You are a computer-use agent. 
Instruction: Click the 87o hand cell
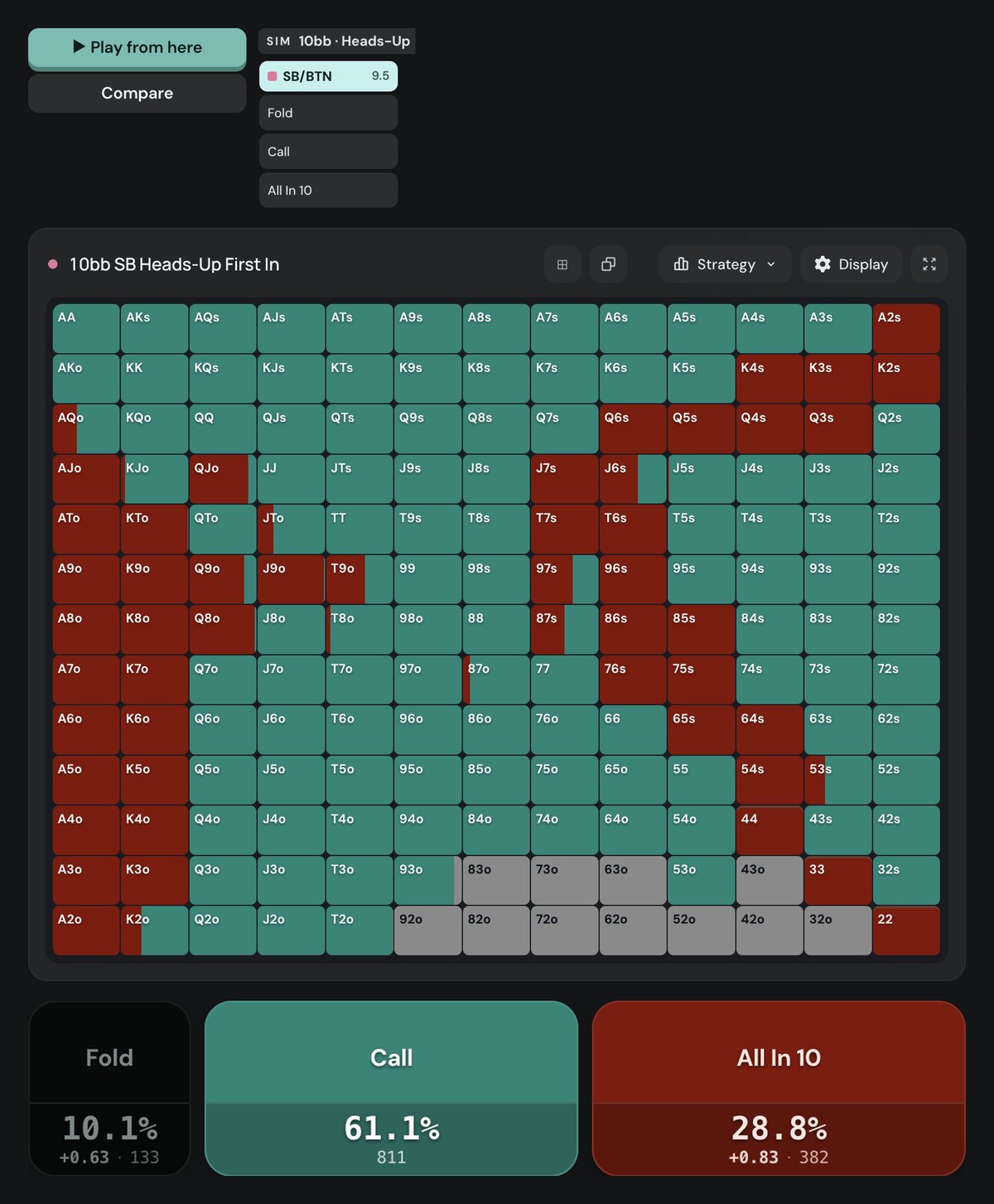pyautogui.click(x=496, y=679)
